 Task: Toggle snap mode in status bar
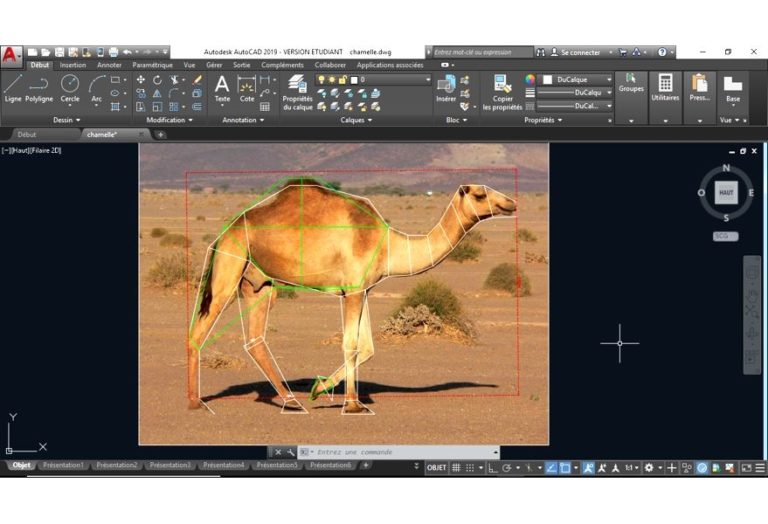click(470, 468)
